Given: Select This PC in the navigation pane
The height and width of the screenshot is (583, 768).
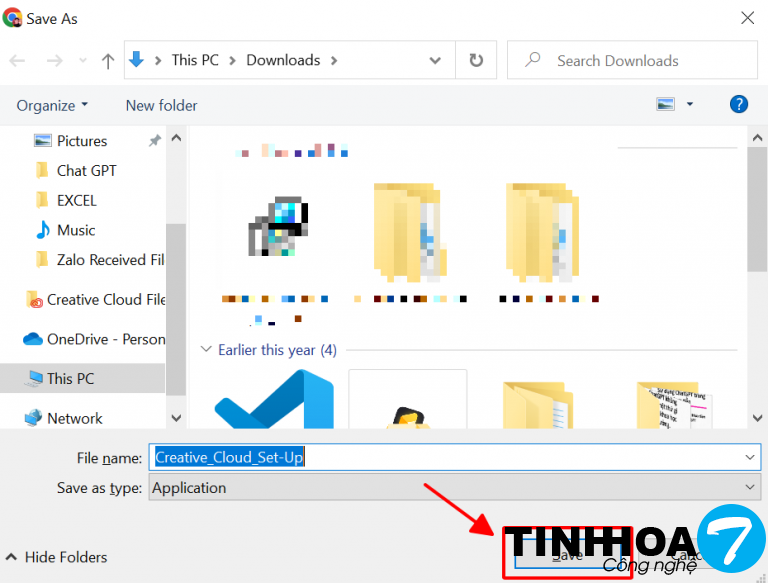Looking at the screenshot, I should (x=73, y=378).
